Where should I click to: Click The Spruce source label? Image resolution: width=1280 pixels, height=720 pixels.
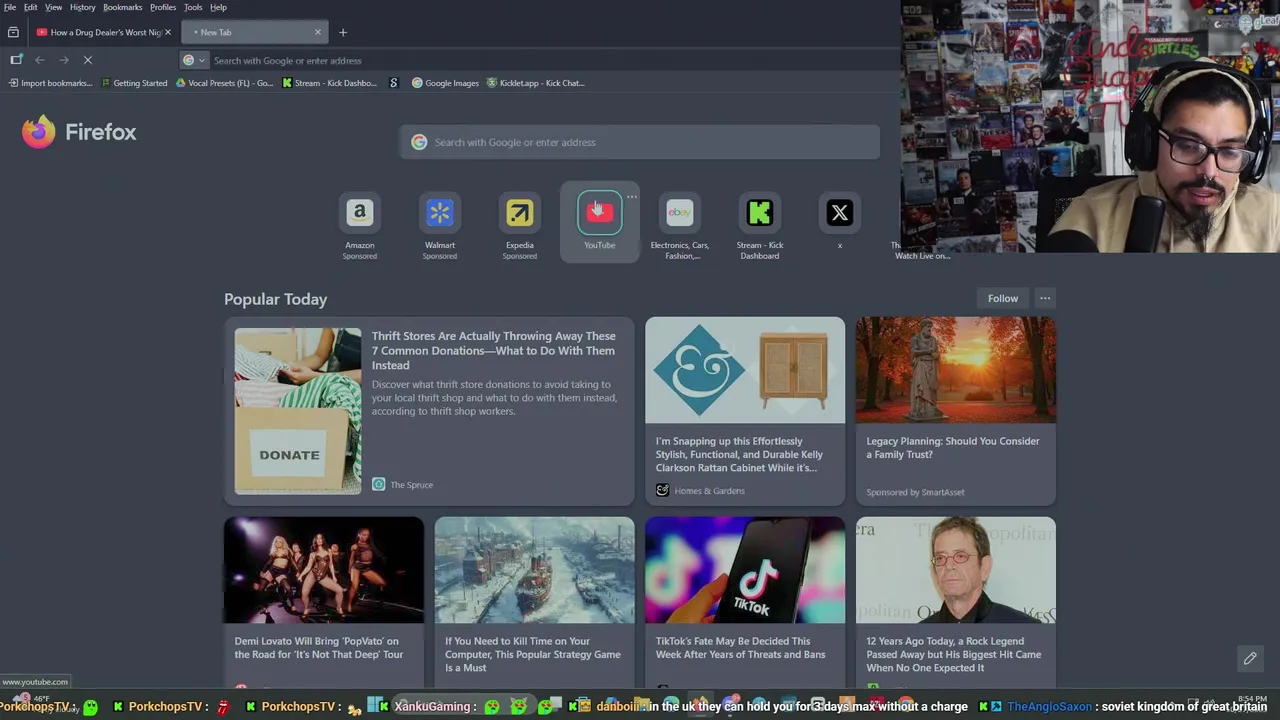pos(403,484)
